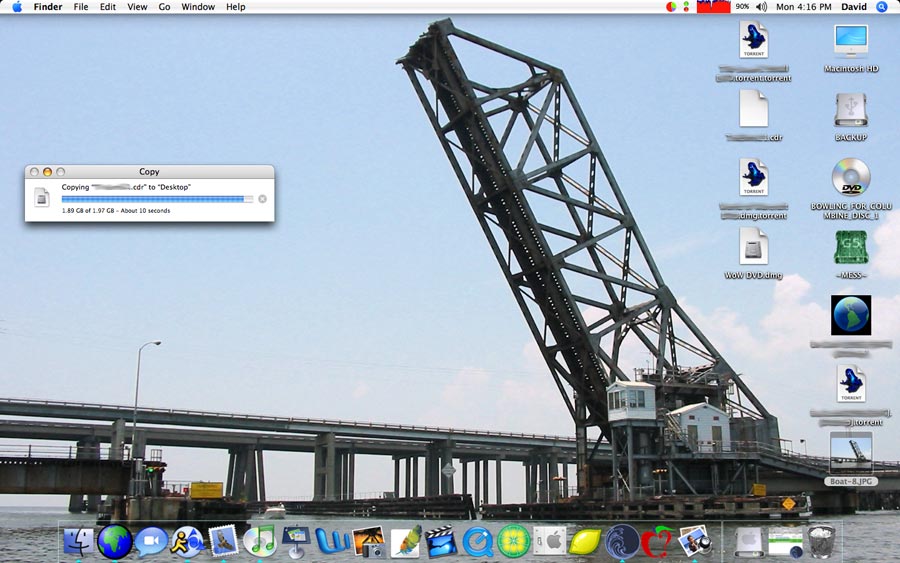The width and height of the screenshot is (900, 563).
Task: Launch QuickTime Player from the Dock
Action: (x=478, y=542)
